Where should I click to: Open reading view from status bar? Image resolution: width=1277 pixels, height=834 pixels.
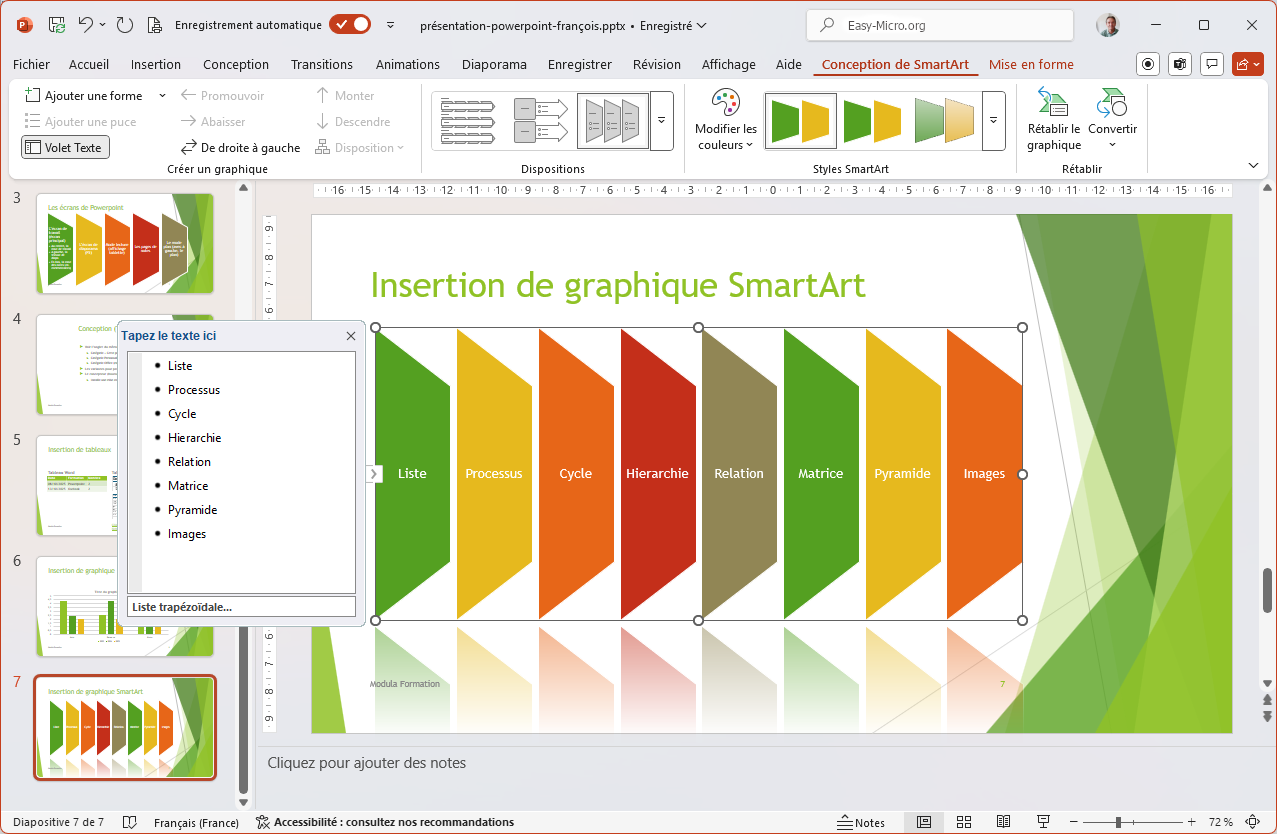click(1003, 822)
